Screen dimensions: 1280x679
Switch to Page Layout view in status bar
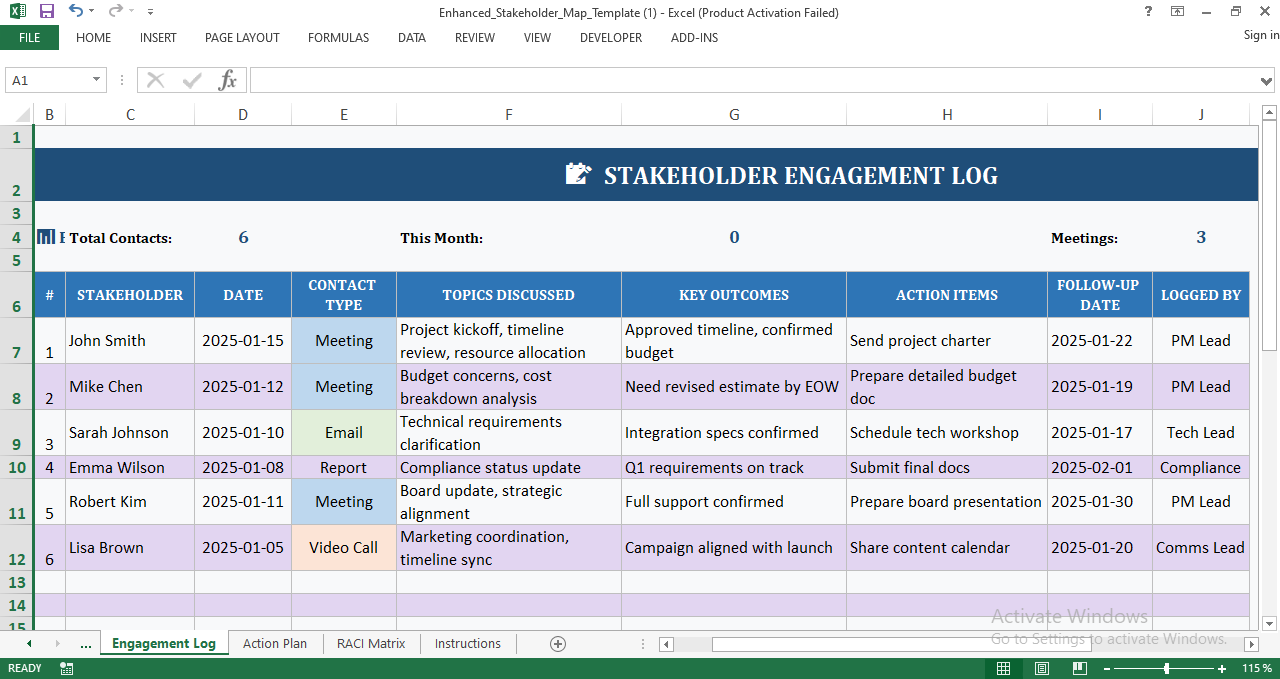point(1041,668)
